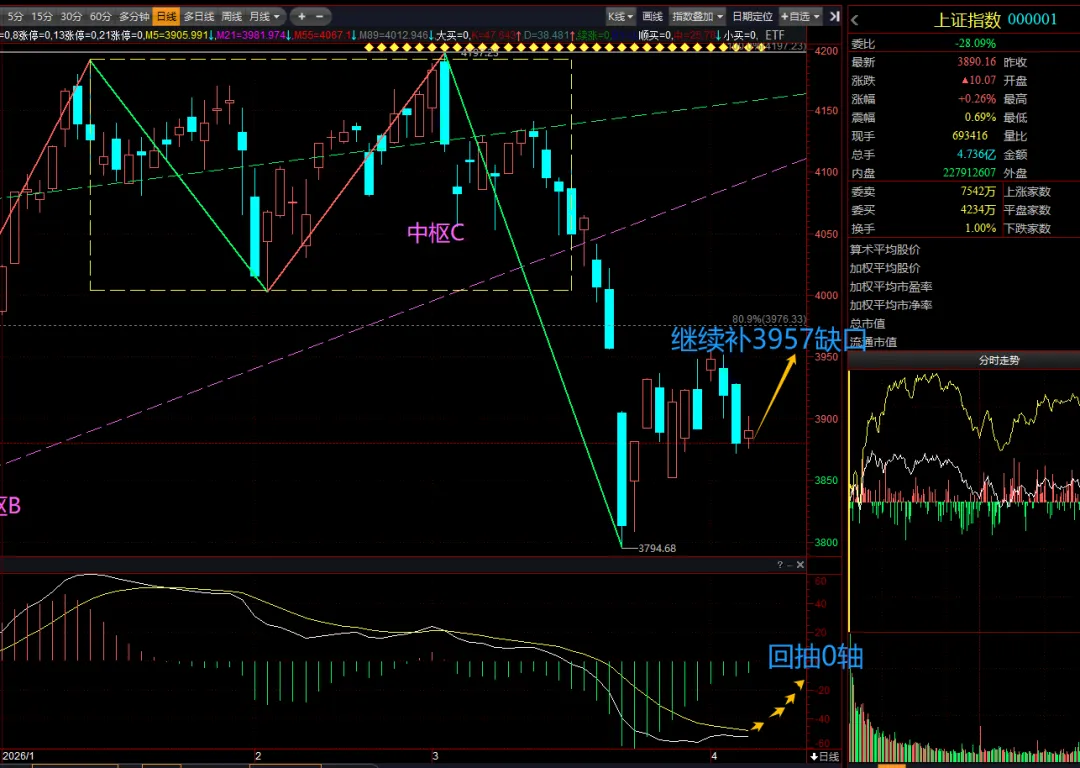Click the ETF label in indicator bar
Viewport: 1080px width, 768px height.
[774, 35]
